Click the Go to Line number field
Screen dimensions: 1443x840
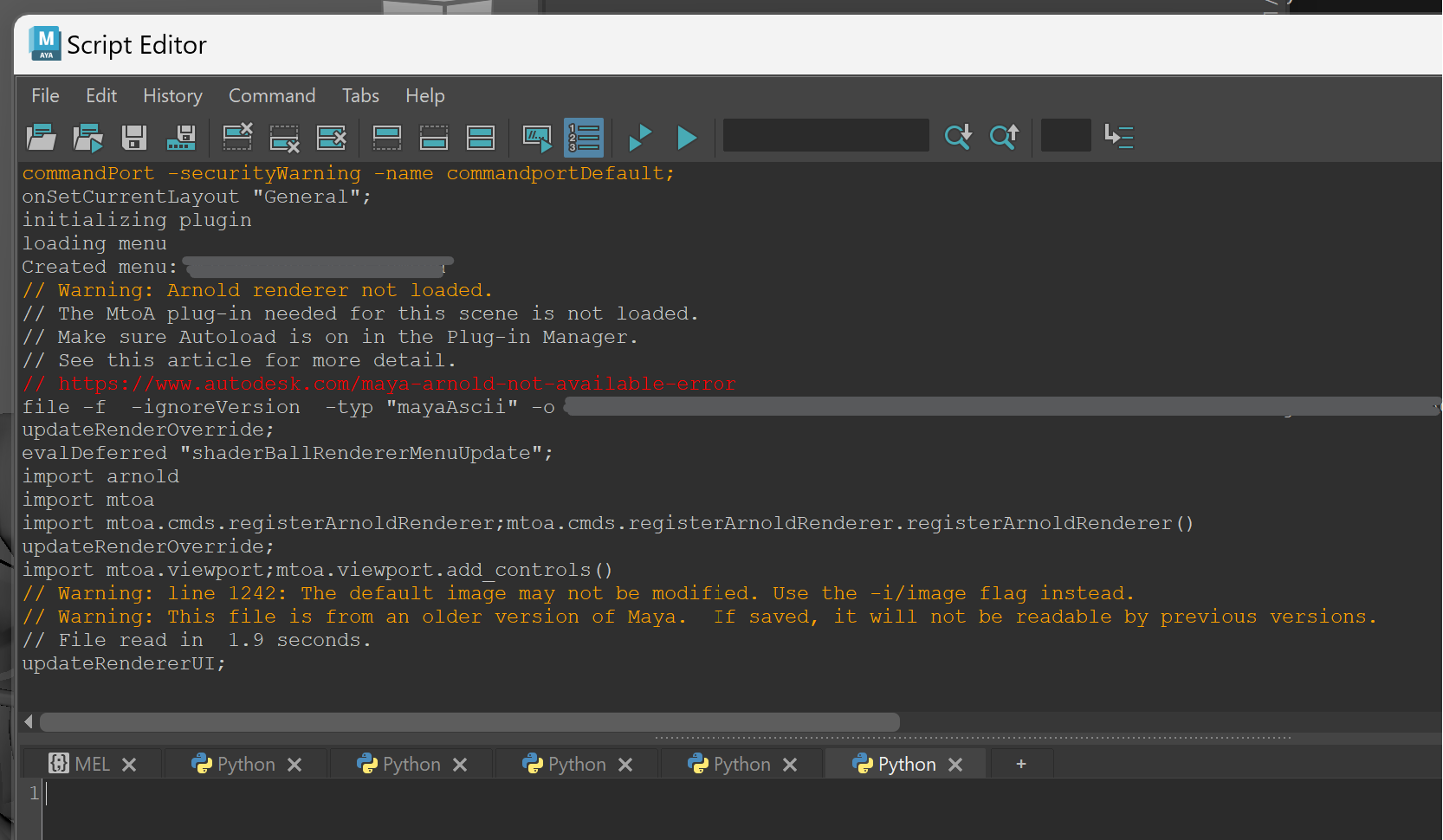point(1065,135)
